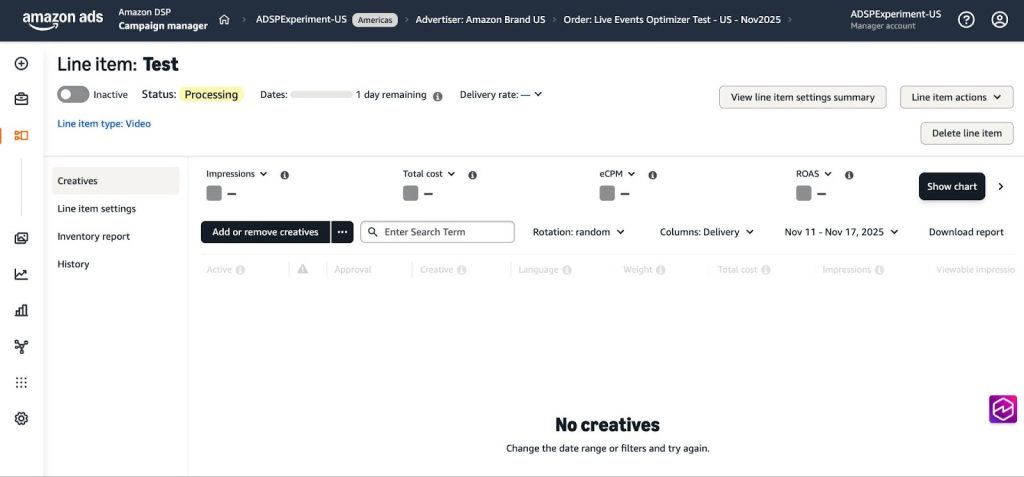Click info icon beside eCPM metric
The width and height of the screenshot is (1024, 477).
(x=652, y=175)
